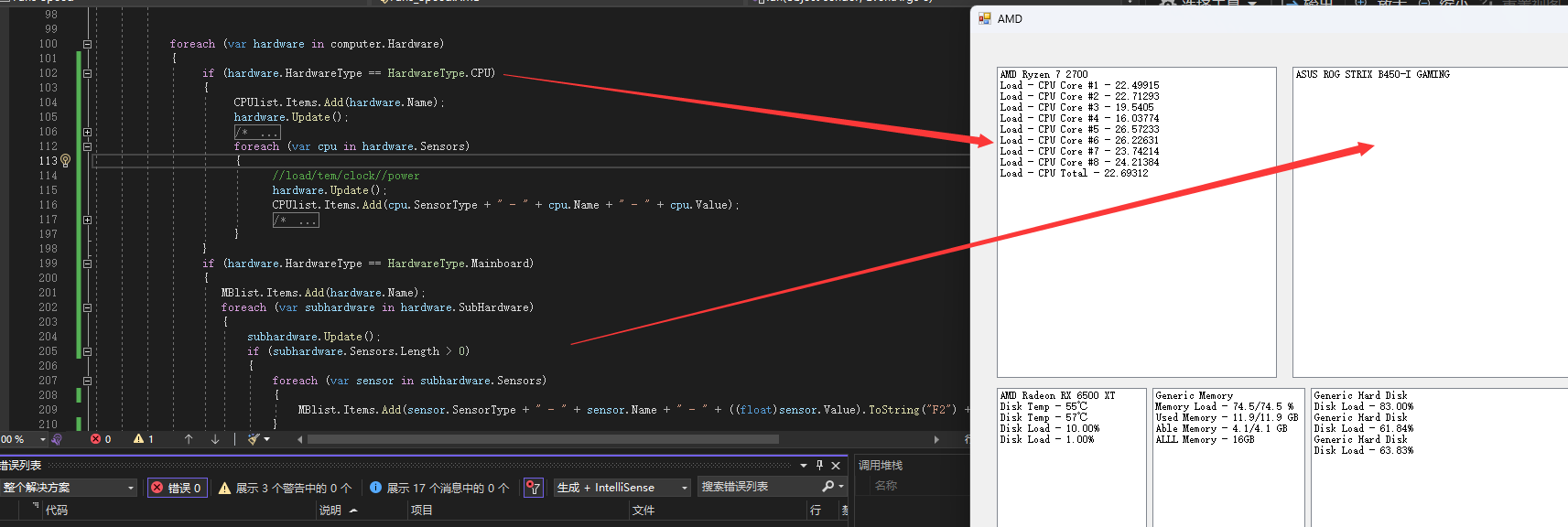Select Load - CPU Core #4 row
This screenshot has width=1568, height=527.
[1080, 118]
